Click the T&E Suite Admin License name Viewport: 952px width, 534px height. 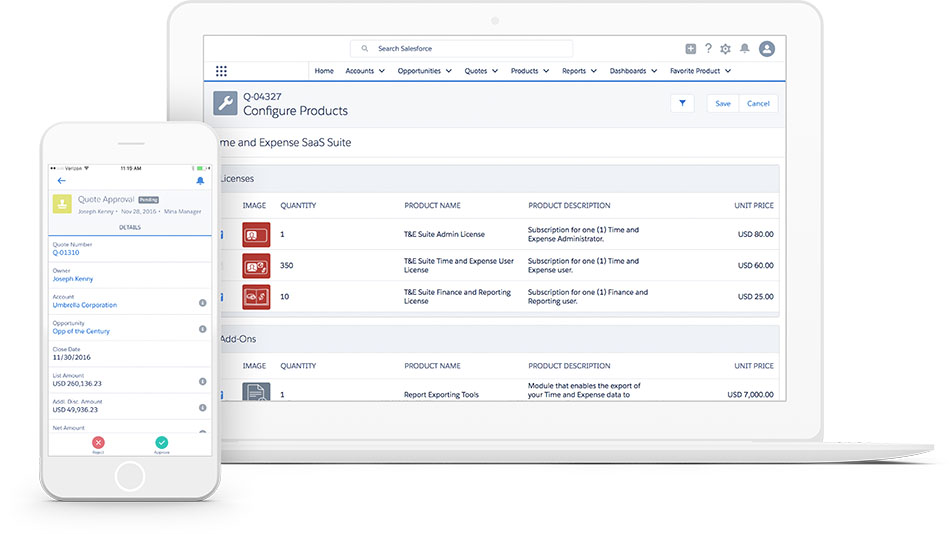[x=444, y=234]
